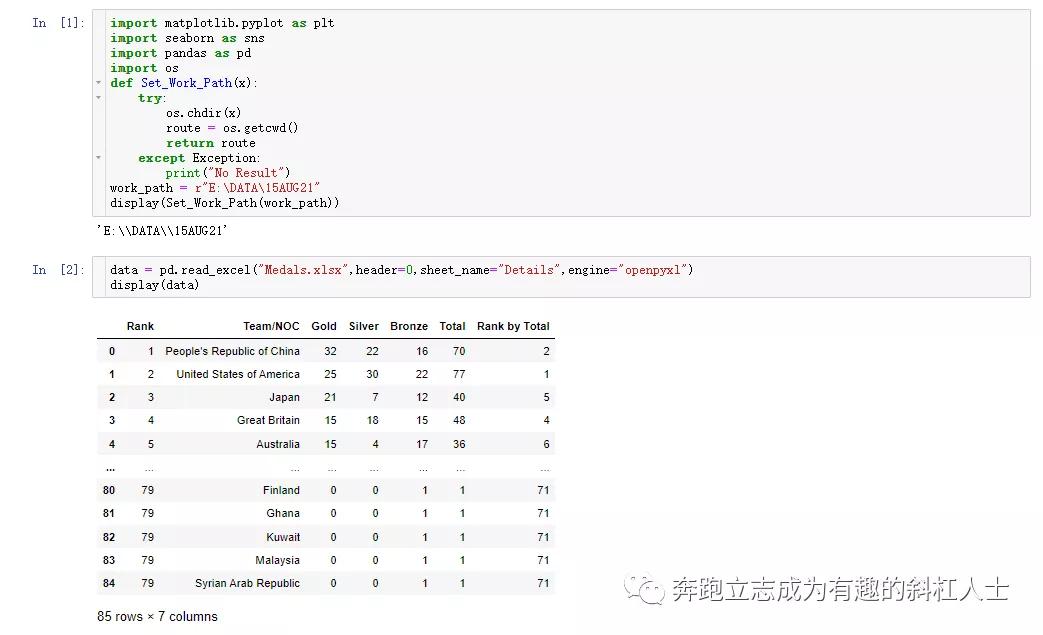Viewport: 1043px width, 635px height.
Task: Collapse the try block using its fold triangle
Action: coord(97,98)
